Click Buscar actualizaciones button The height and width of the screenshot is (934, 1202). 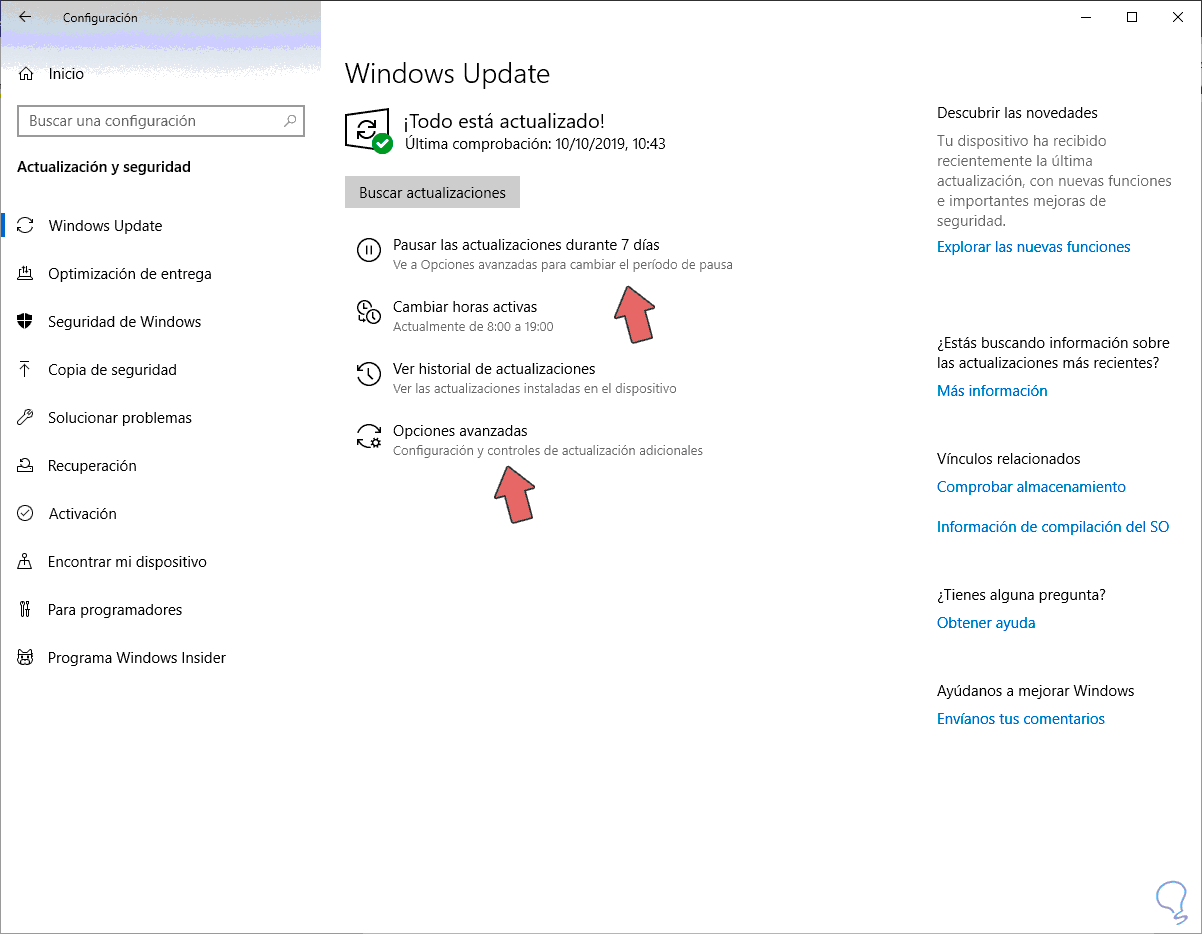pyautogui.click(x=432, y=193)
